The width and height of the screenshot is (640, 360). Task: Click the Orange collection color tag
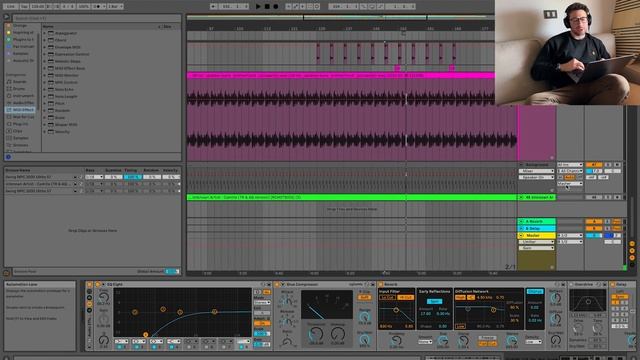pyautogui.click(x=9, y=25)
